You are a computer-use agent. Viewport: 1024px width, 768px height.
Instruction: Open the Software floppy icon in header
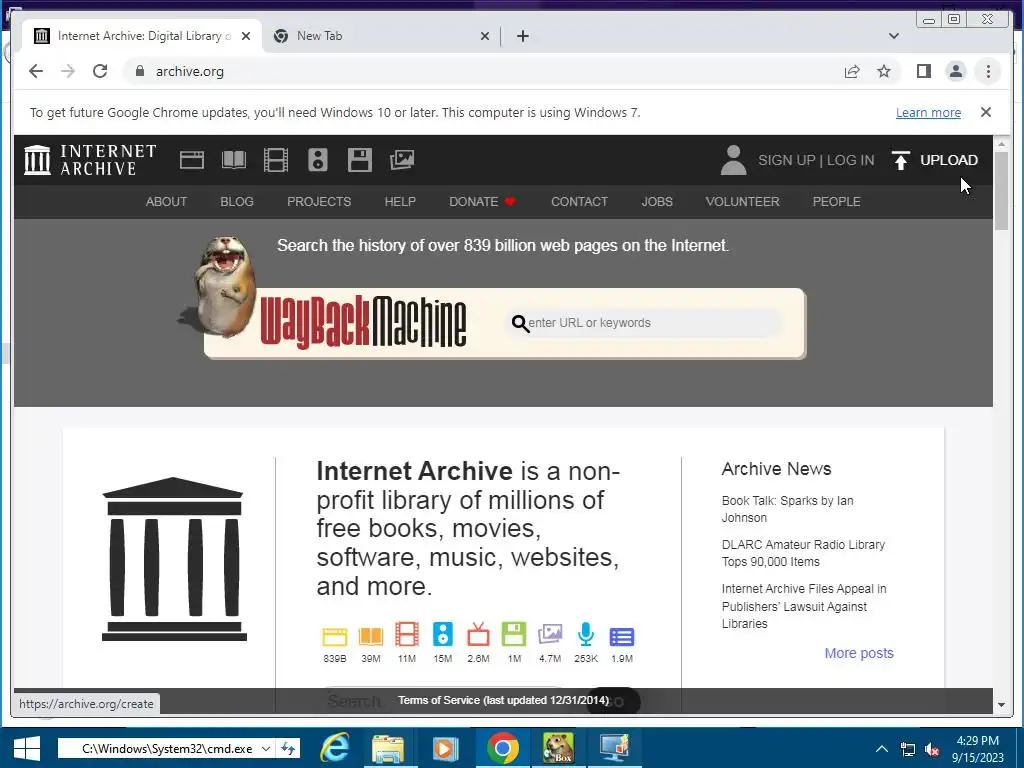click(360, 160)
